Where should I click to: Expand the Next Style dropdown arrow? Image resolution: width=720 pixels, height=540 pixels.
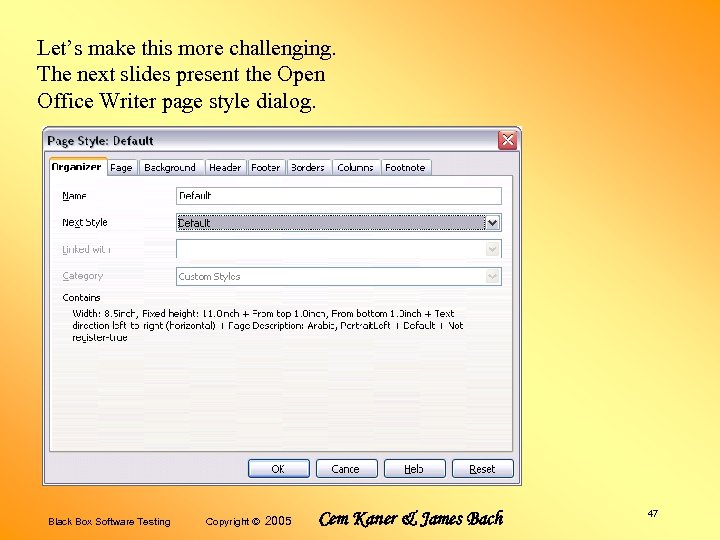[x=493, y=223]
